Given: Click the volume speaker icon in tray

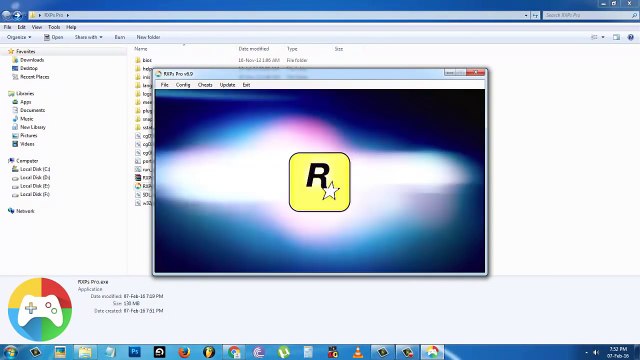Looking at the screenshot, I should [596, 352].
